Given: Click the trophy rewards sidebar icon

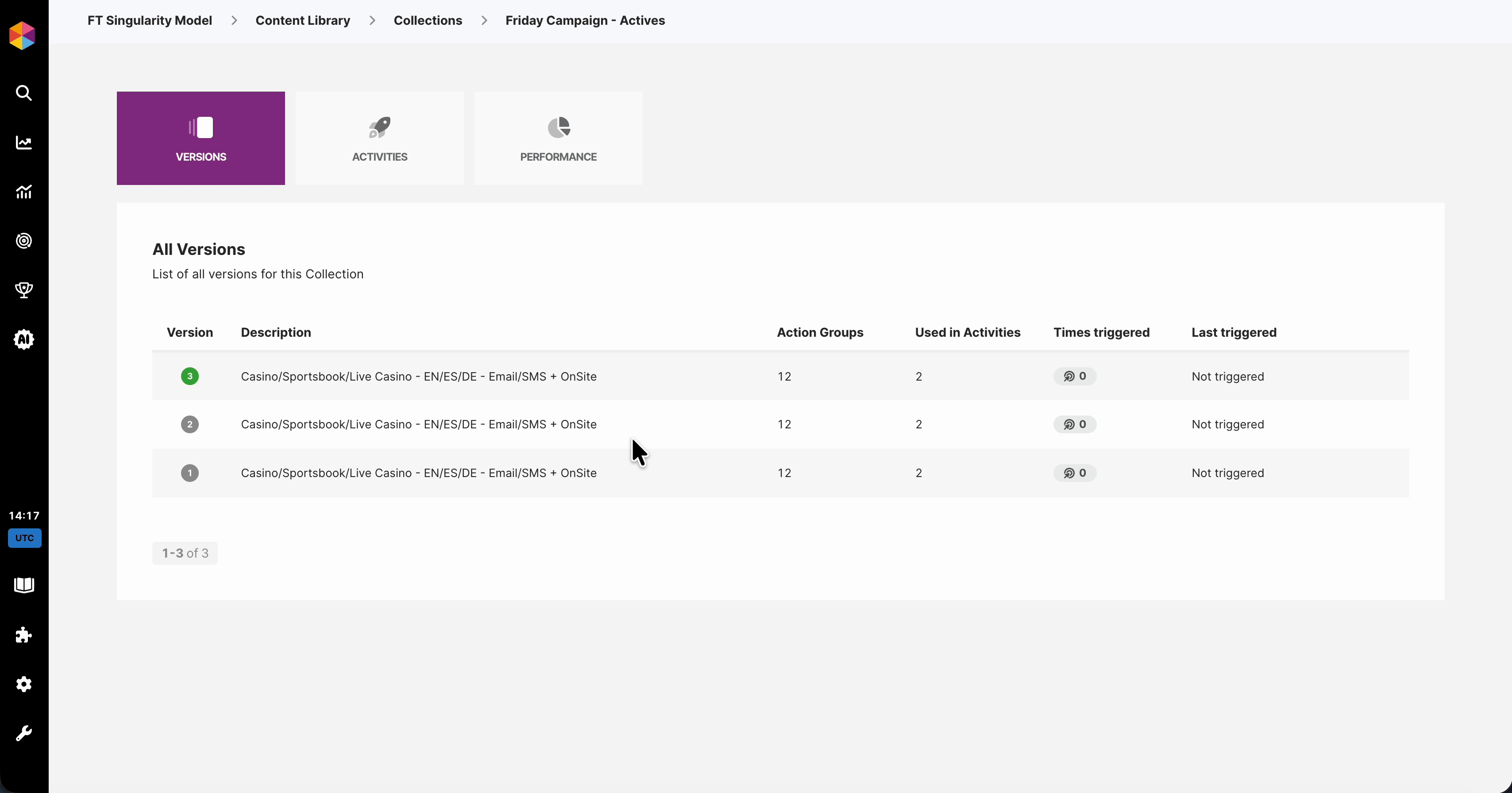Looking at the screenshot, I should click(23, 290).
